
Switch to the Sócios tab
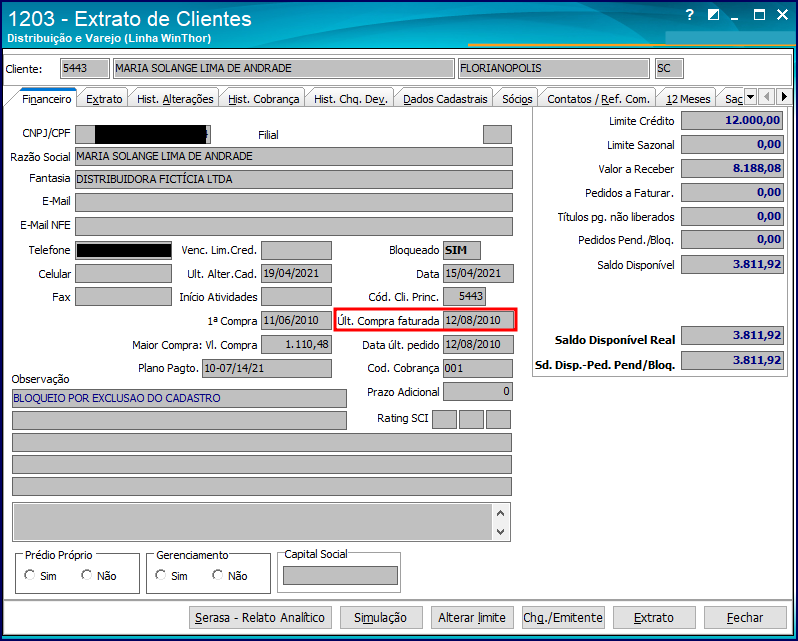[517, 99]
